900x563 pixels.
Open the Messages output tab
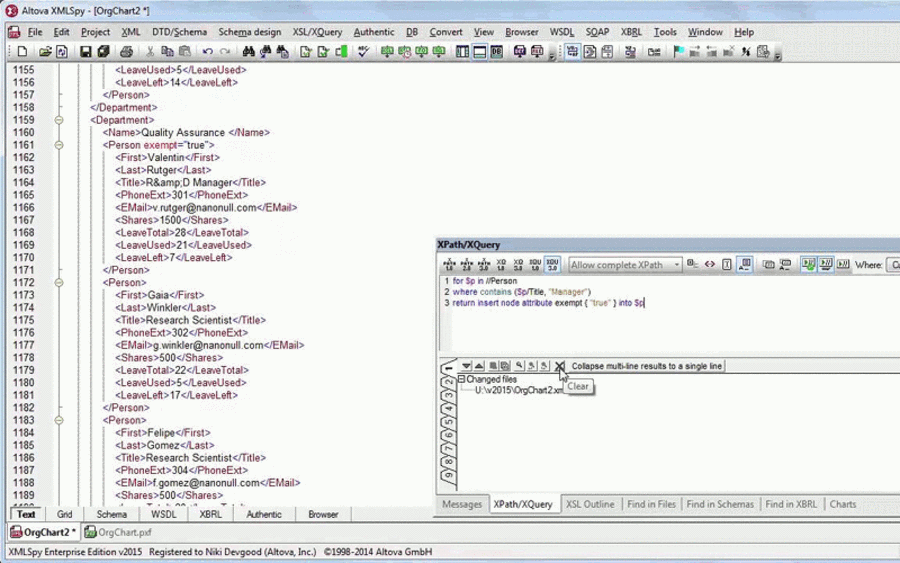coord(462,504)
